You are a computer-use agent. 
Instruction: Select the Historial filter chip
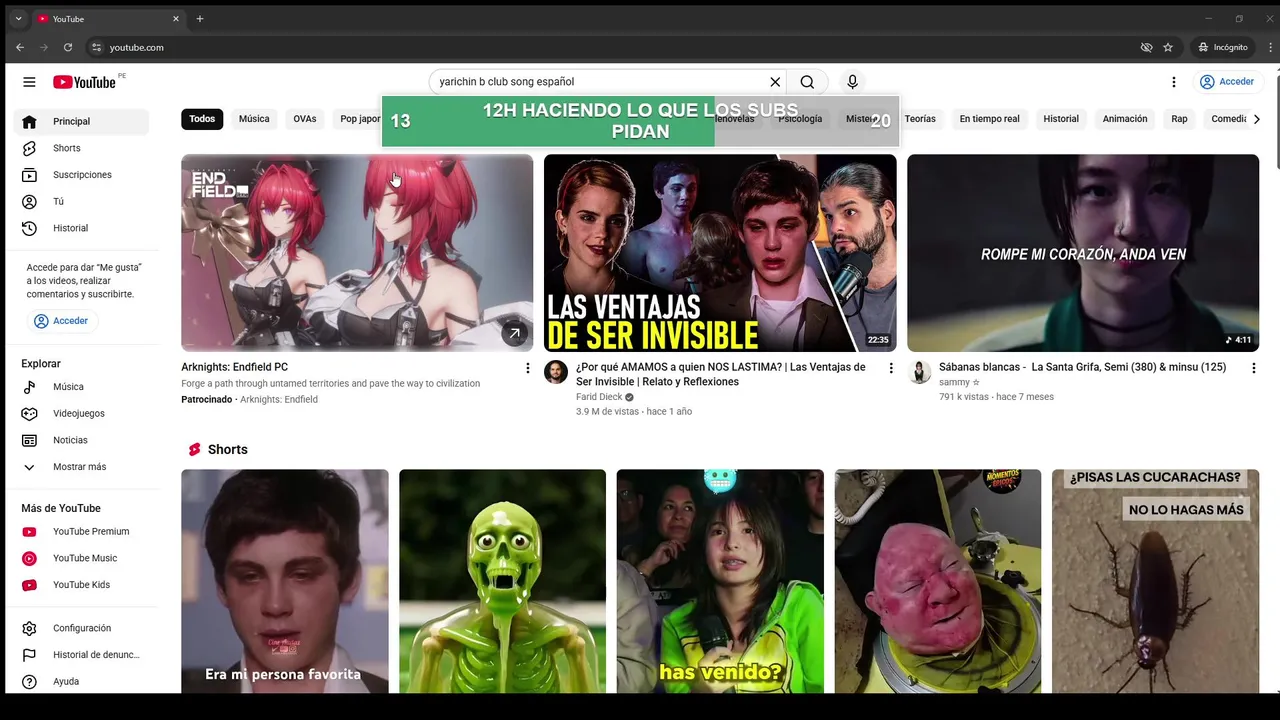click(1061, 119)
